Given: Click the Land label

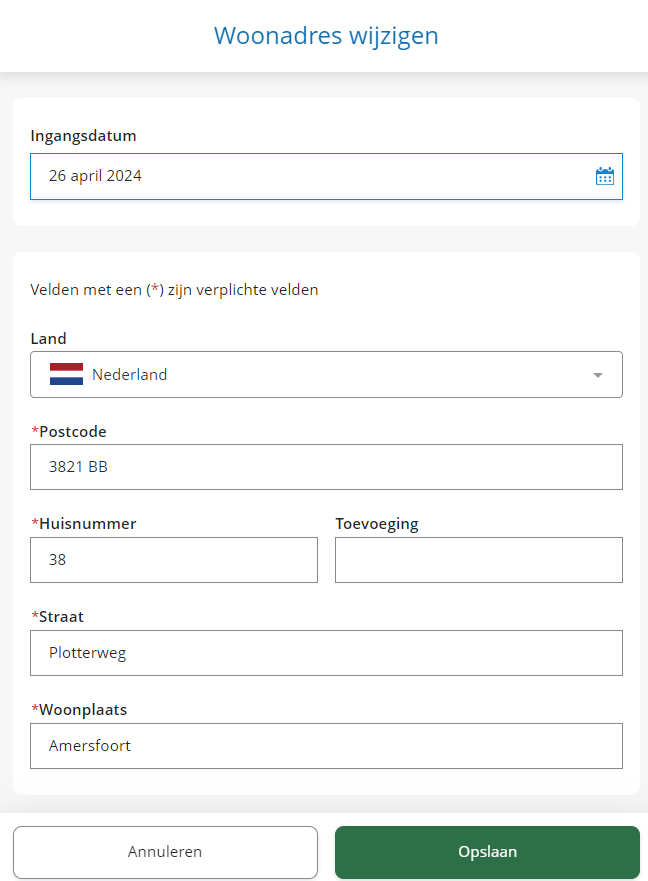Looking at the screenshot, I should point(48,339).
